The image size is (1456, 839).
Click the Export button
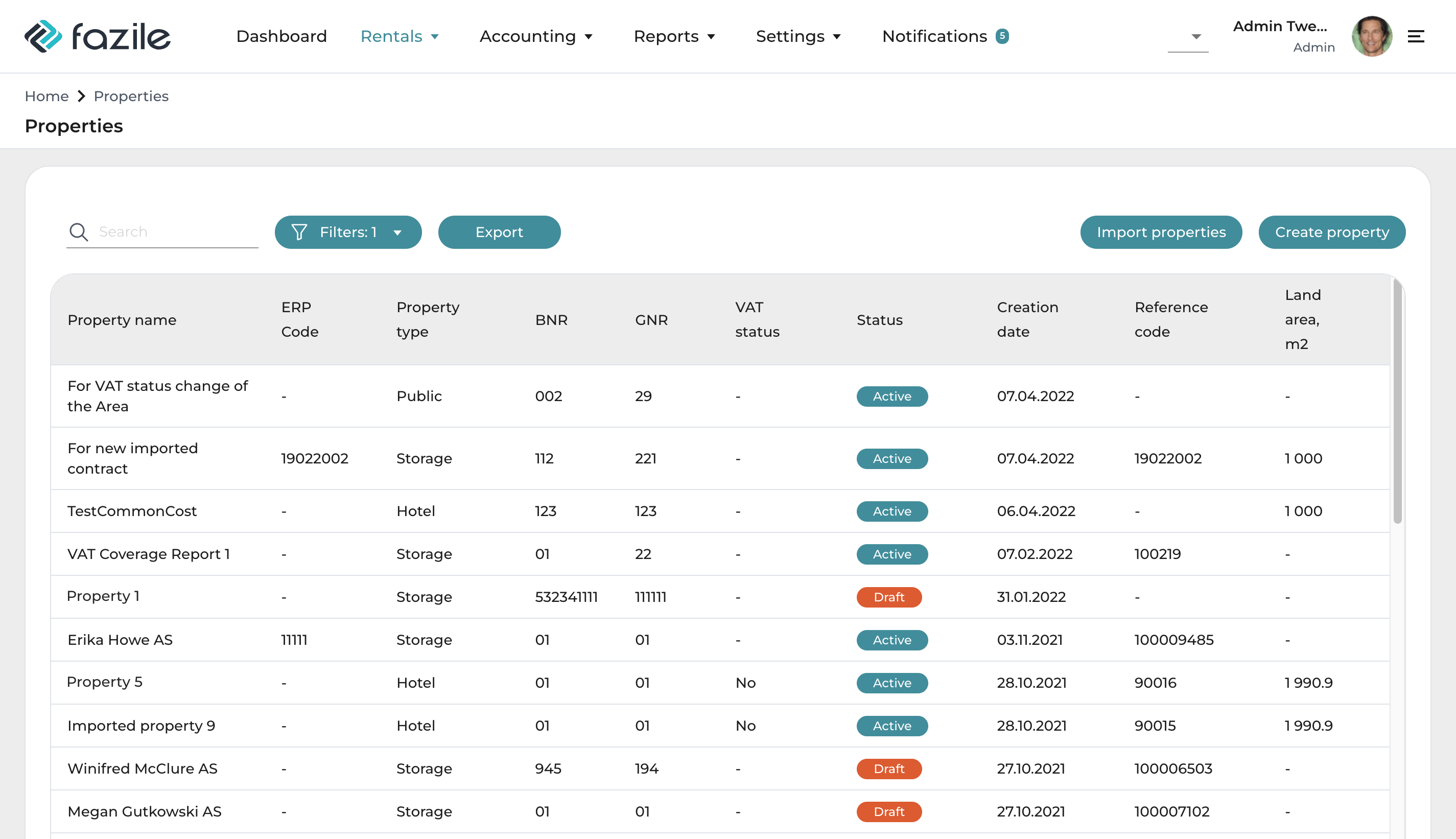click(499, 232)
